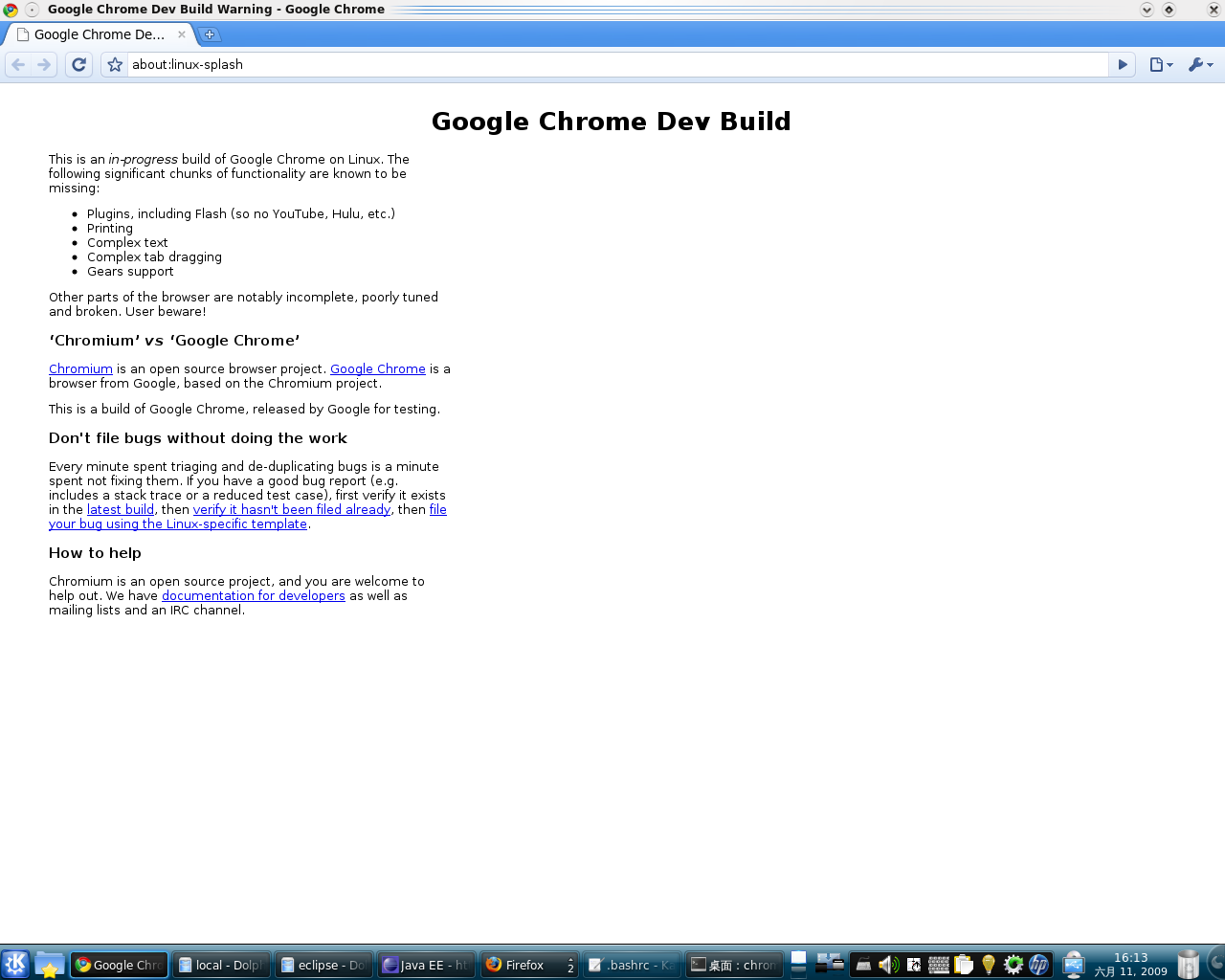Open the page control menu
Screen dimensions: 1225x980
tap(1161, 65)
